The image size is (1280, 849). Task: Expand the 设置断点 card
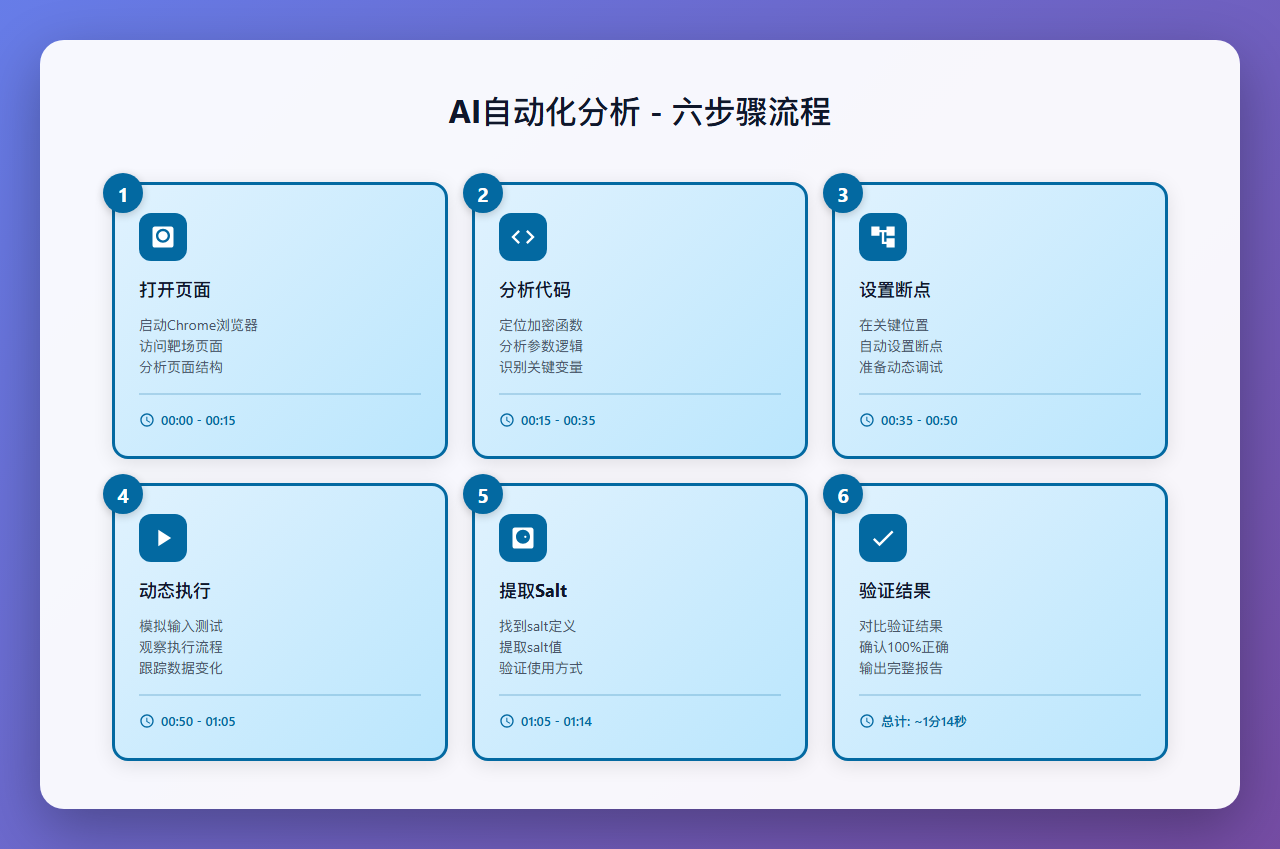pyautogui.click(x=999, y=320)
